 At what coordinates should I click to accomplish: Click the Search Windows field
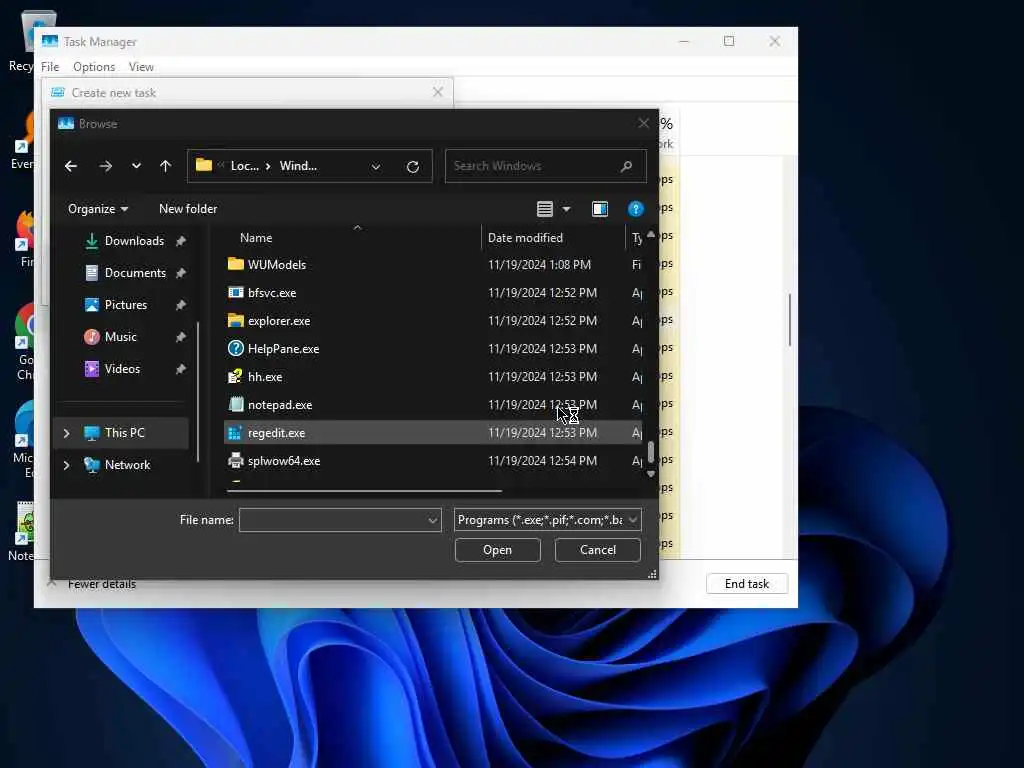[x=545, y=166]
